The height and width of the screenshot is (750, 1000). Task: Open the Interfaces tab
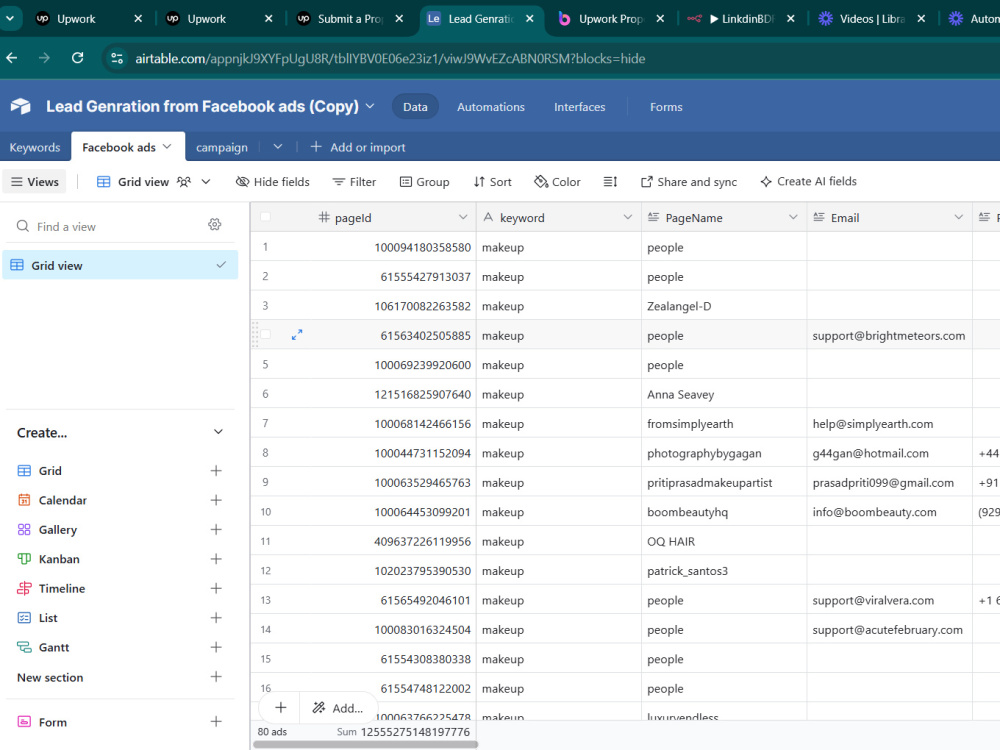(579, 107)
